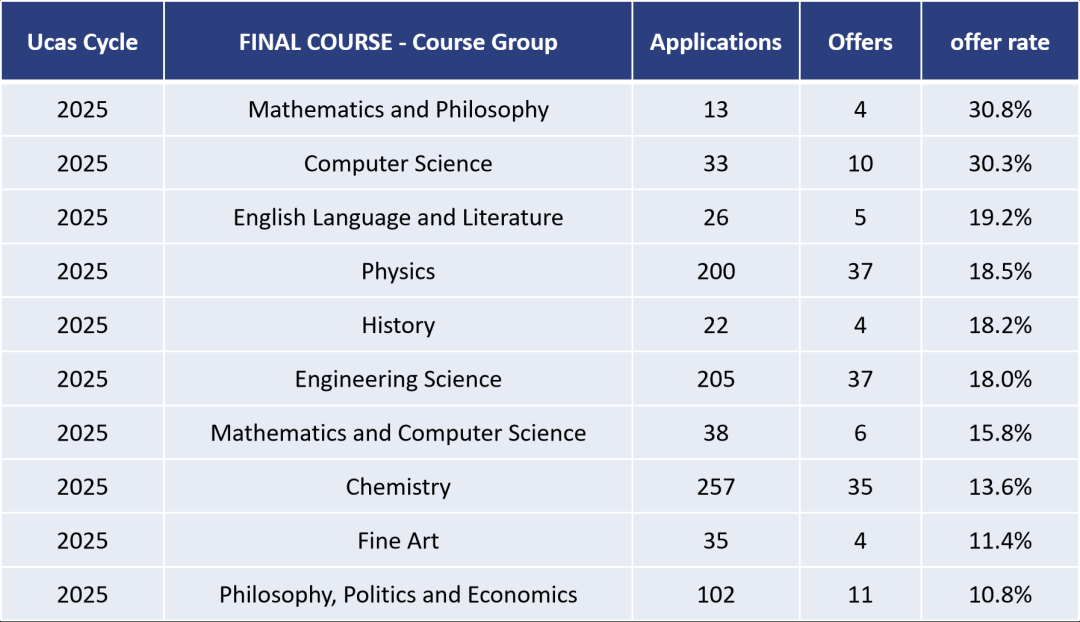This screenshot has height=622, width=1080.
Task: Click the Physics course cell
Action: pos(398,272)
